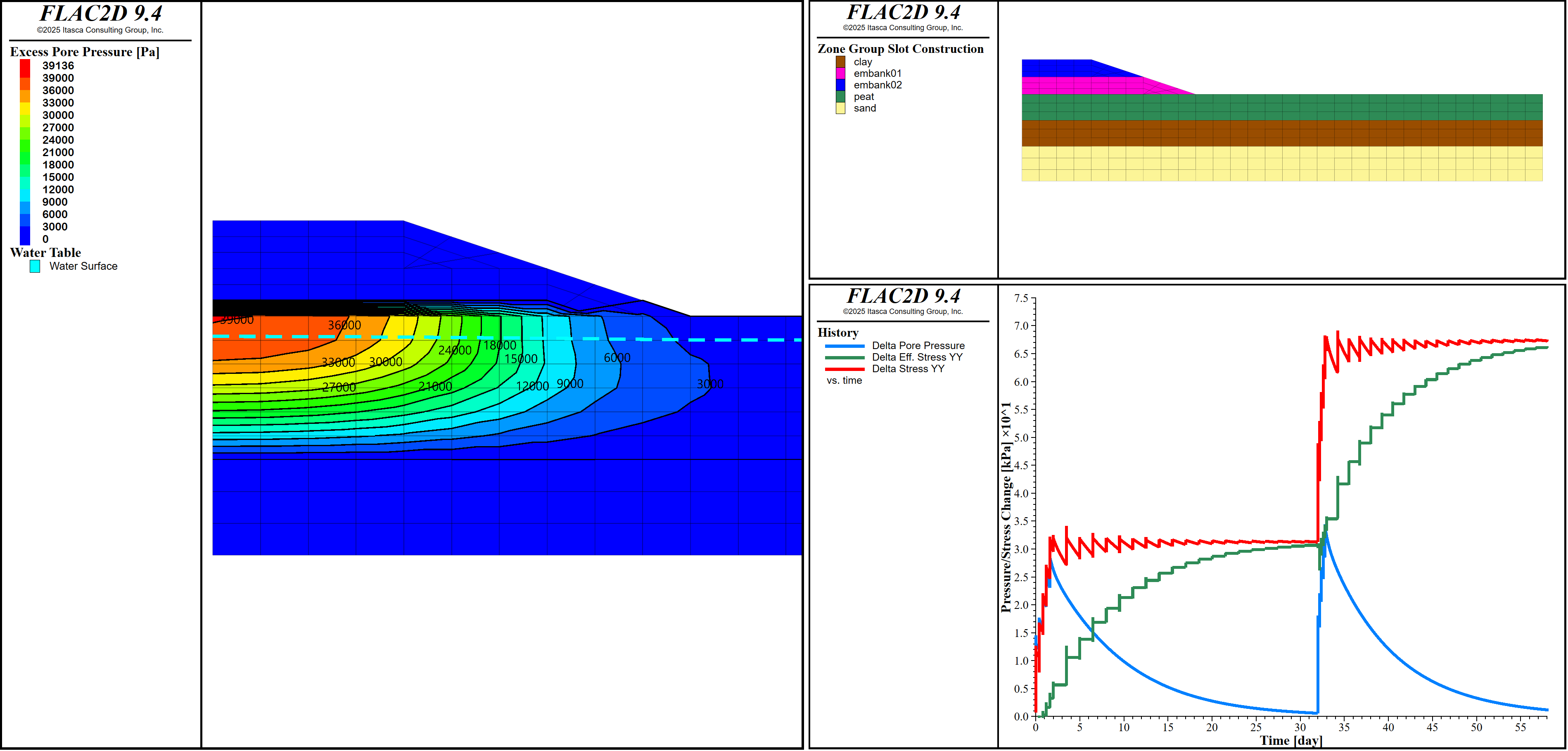This screenshot has height=751, width=1568.
Task: Click the Delta Pore Pressure legend line
Action: [x=844, y=346]
